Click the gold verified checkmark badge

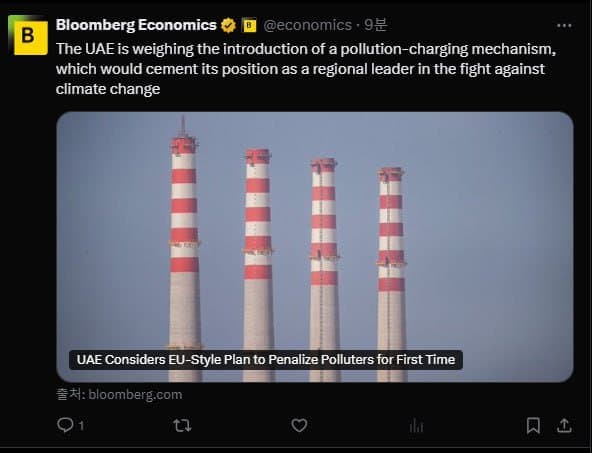pos(228,26)
